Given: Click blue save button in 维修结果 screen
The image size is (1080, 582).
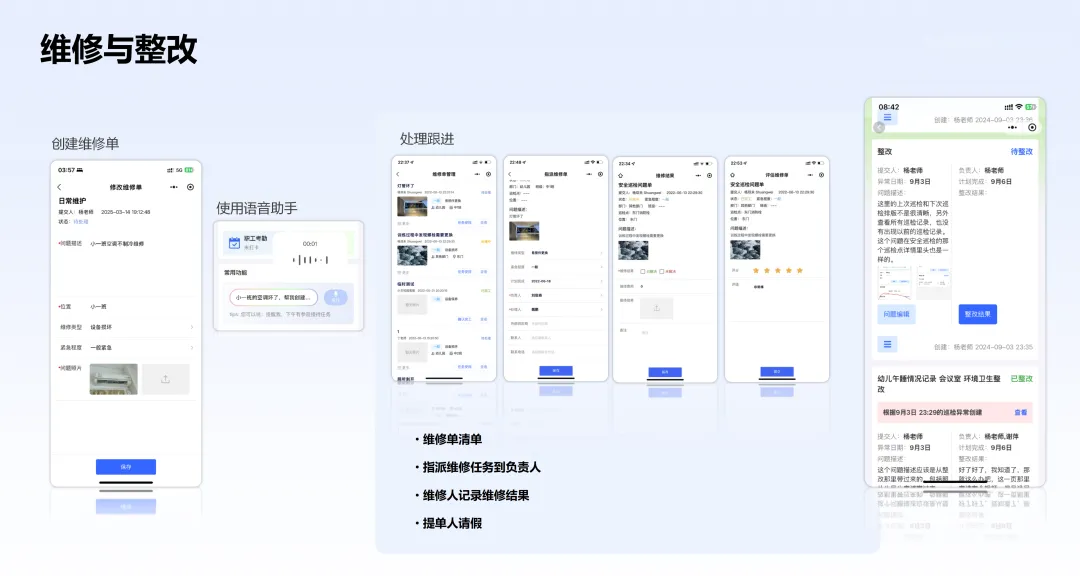Looking at the screenshot, I should pos(665,372).
